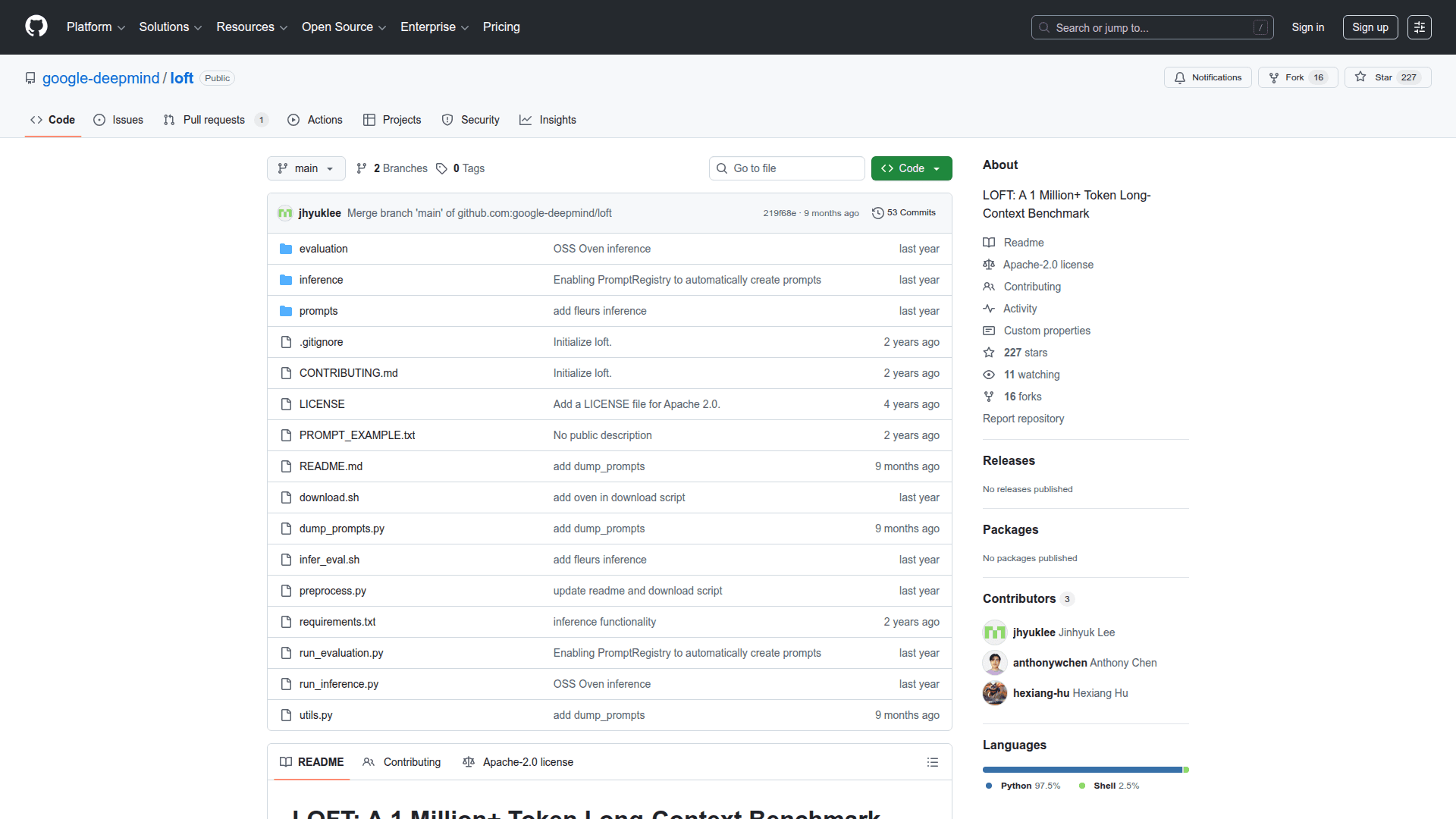Open the global navigation menu icon
This screenshot has height=819, width=1456.
tap(1419, 27)
